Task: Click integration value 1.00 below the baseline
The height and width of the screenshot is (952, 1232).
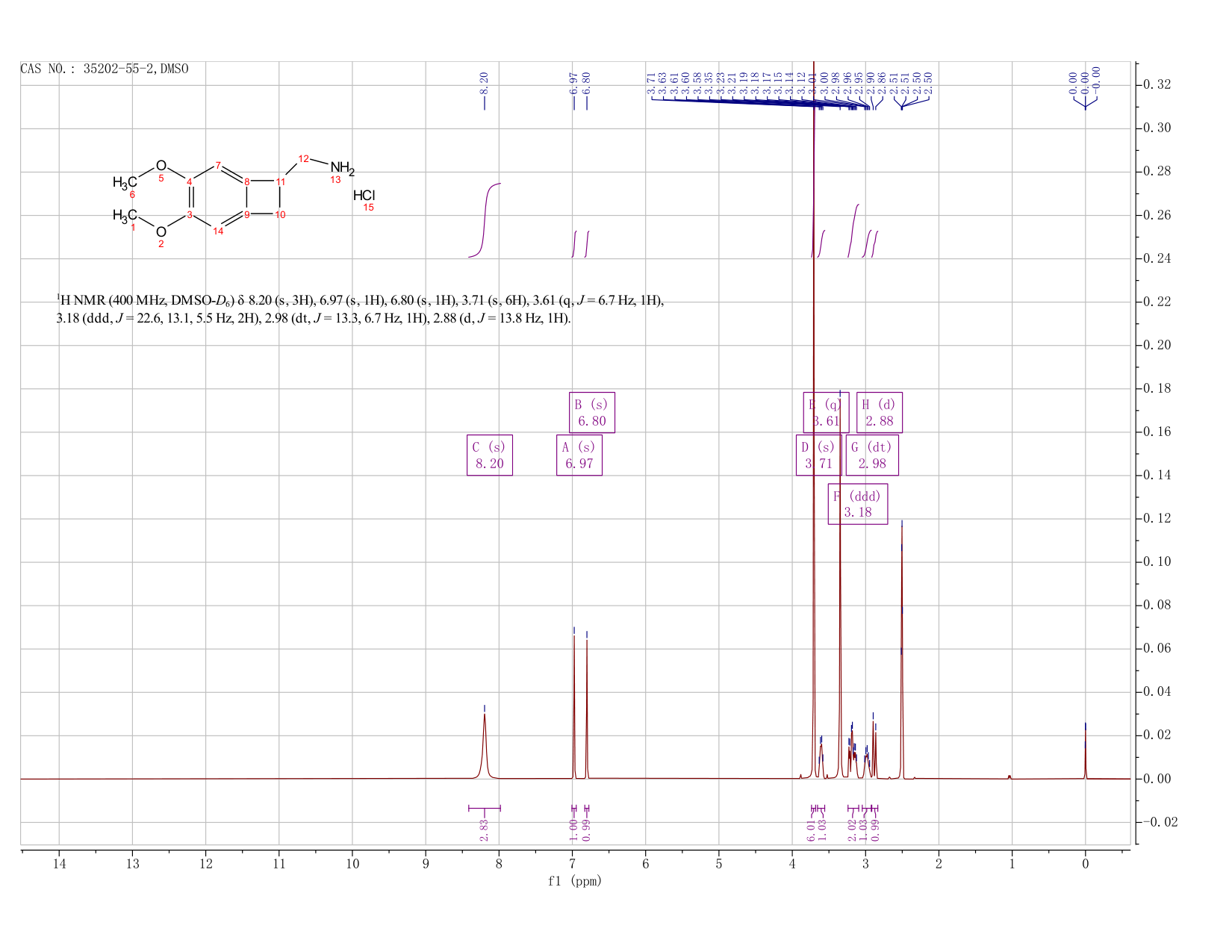Action: [x=573, y=830]
